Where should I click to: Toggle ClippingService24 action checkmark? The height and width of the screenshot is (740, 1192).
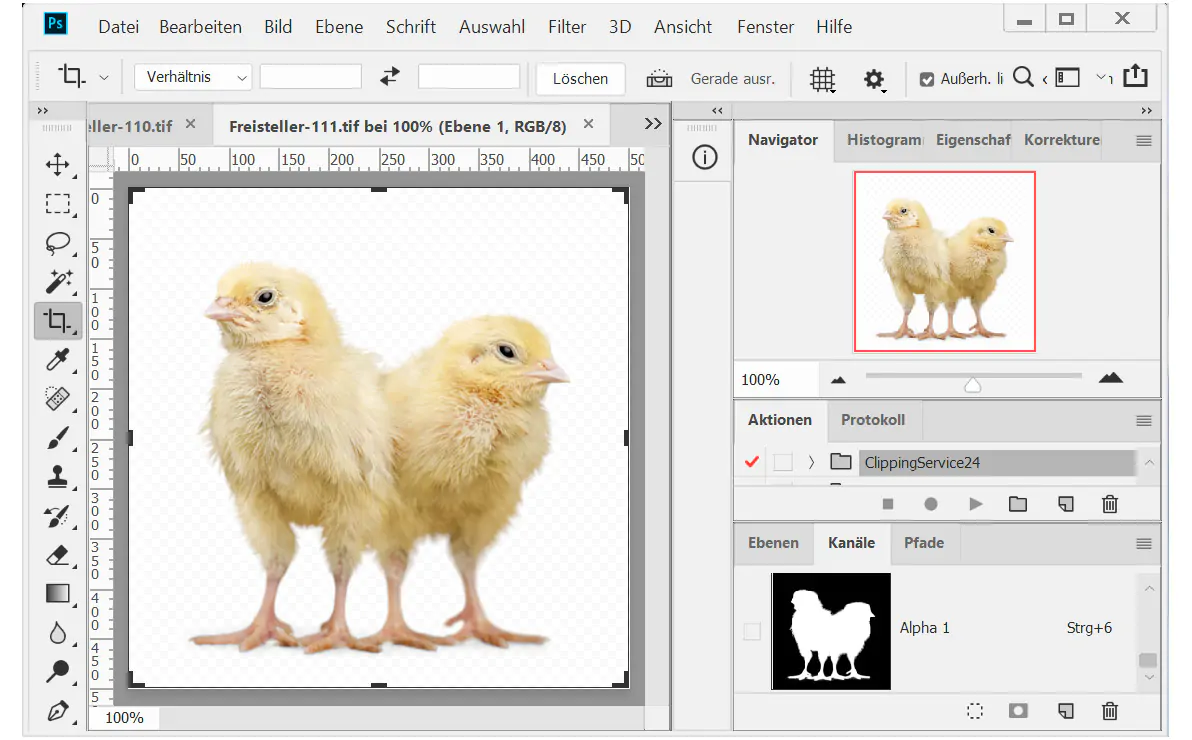[753, 462]
